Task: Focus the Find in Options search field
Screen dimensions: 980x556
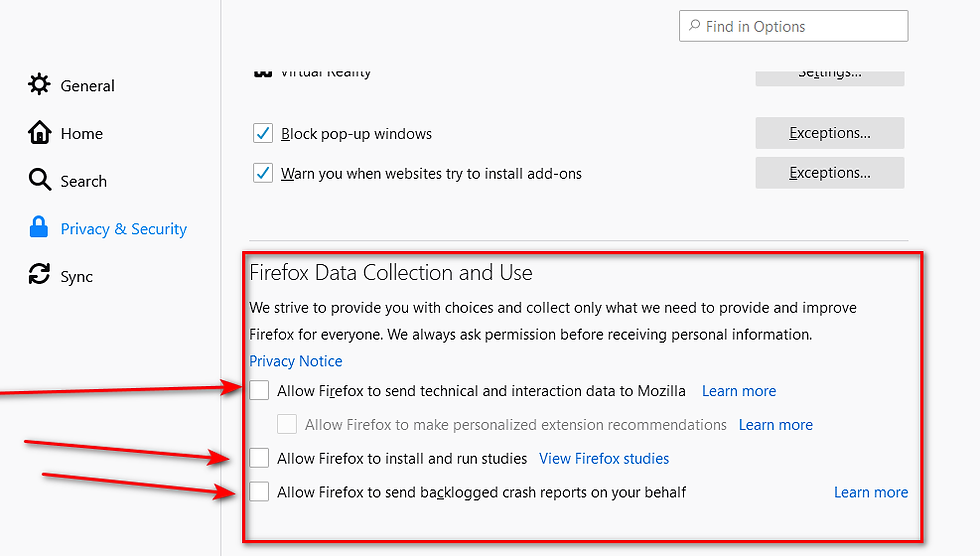Action: [793, 26]
